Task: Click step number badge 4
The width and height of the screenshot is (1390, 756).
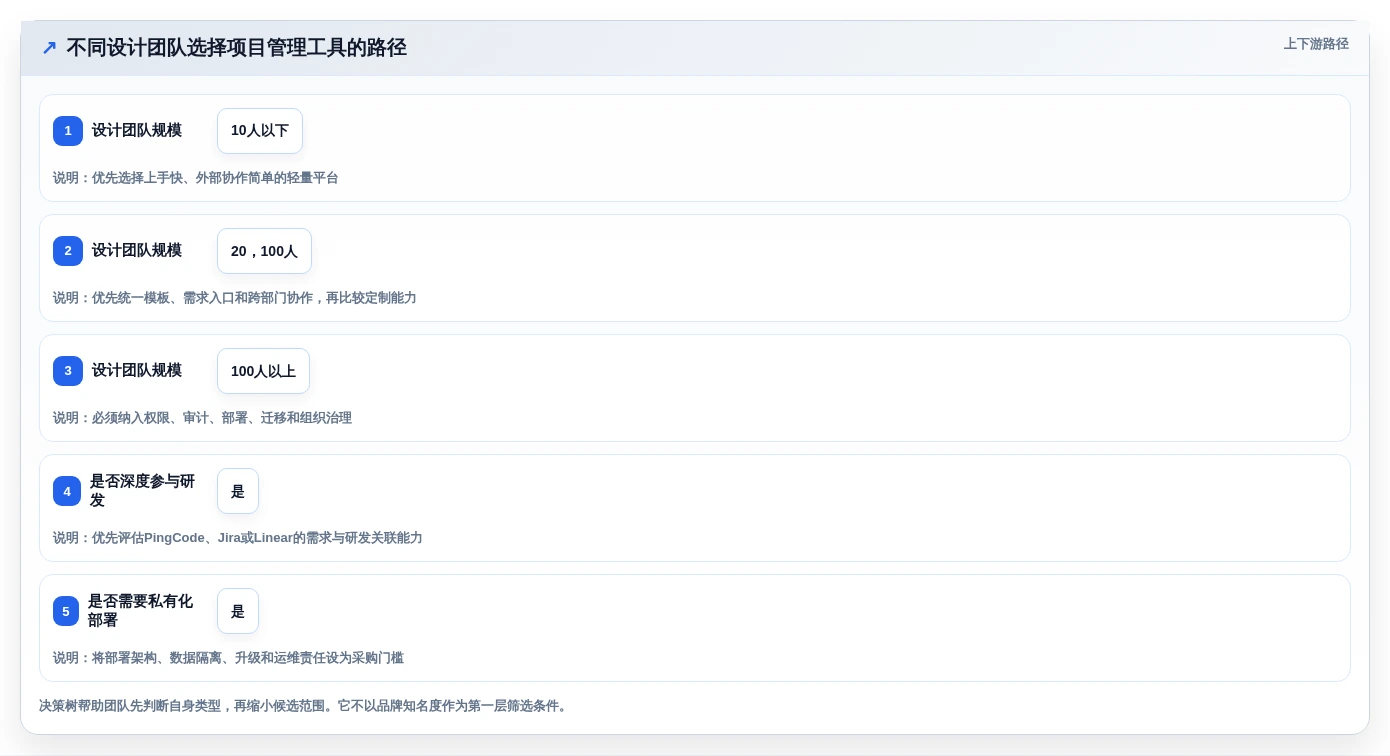Action: tap(67, 491)
